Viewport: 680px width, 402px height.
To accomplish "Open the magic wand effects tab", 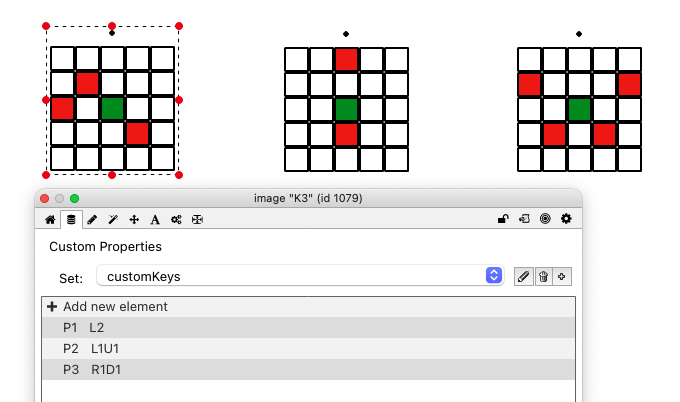I will click(113, 218).
